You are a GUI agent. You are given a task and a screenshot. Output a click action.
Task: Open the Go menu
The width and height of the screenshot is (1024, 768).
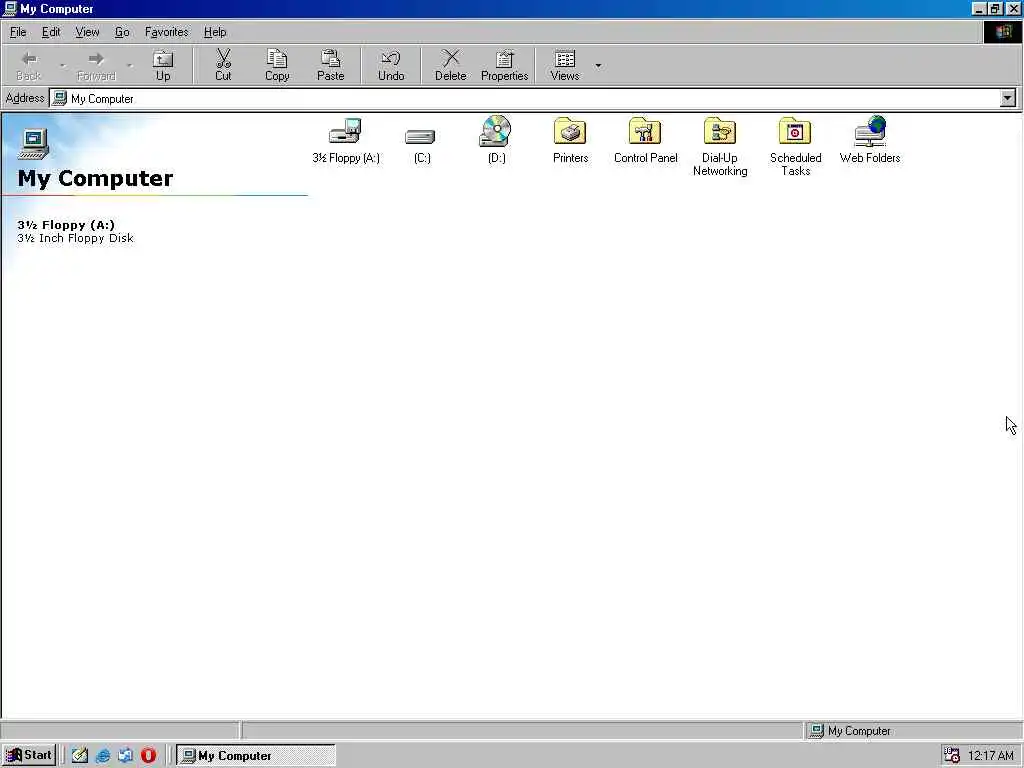[x=122, y=32]
